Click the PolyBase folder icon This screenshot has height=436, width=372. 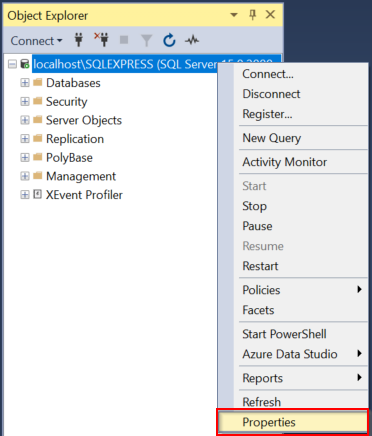pyautogui.click(x=38, y=157)
